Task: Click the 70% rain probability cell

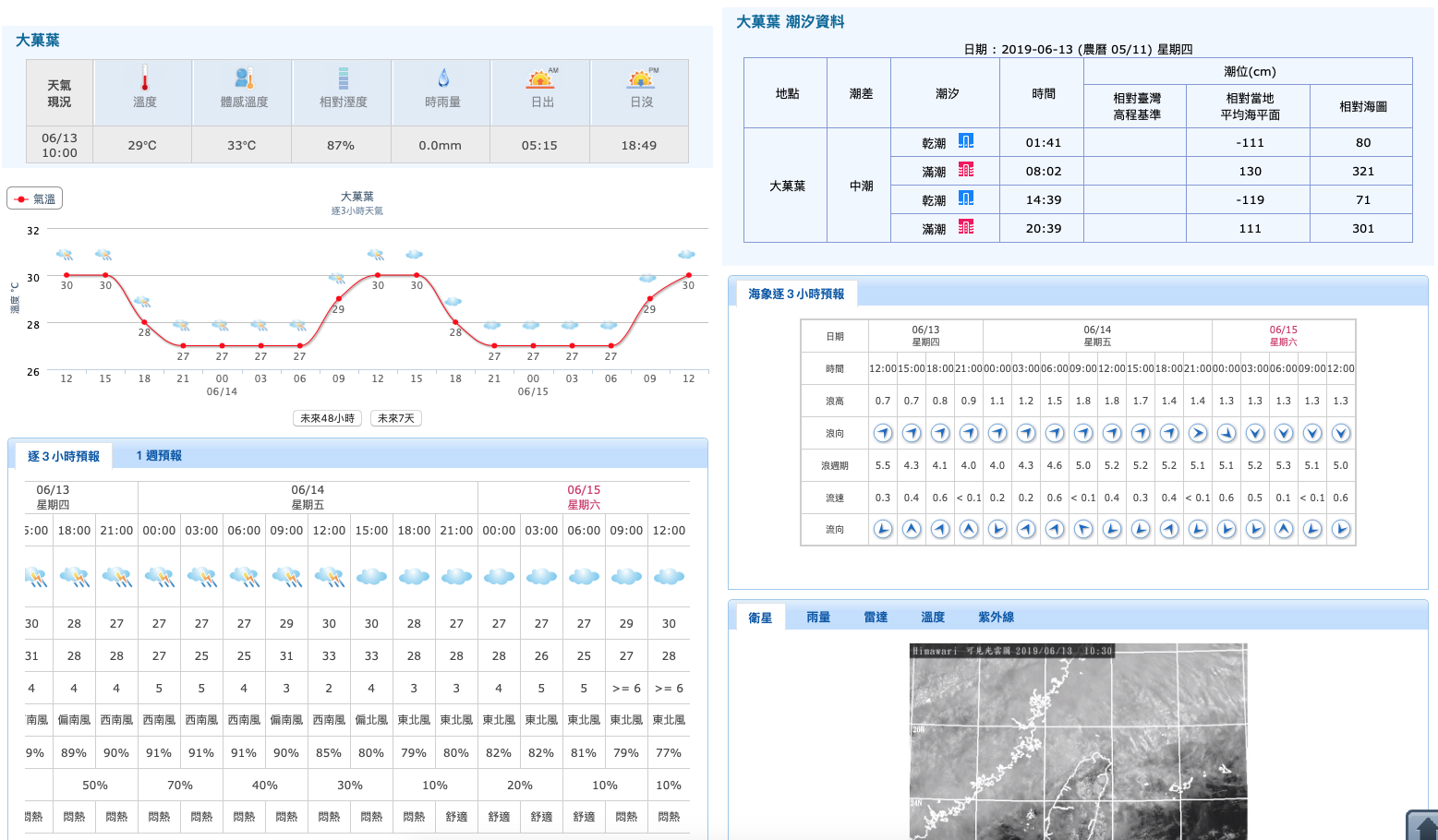Action: [x=180, y=786]
